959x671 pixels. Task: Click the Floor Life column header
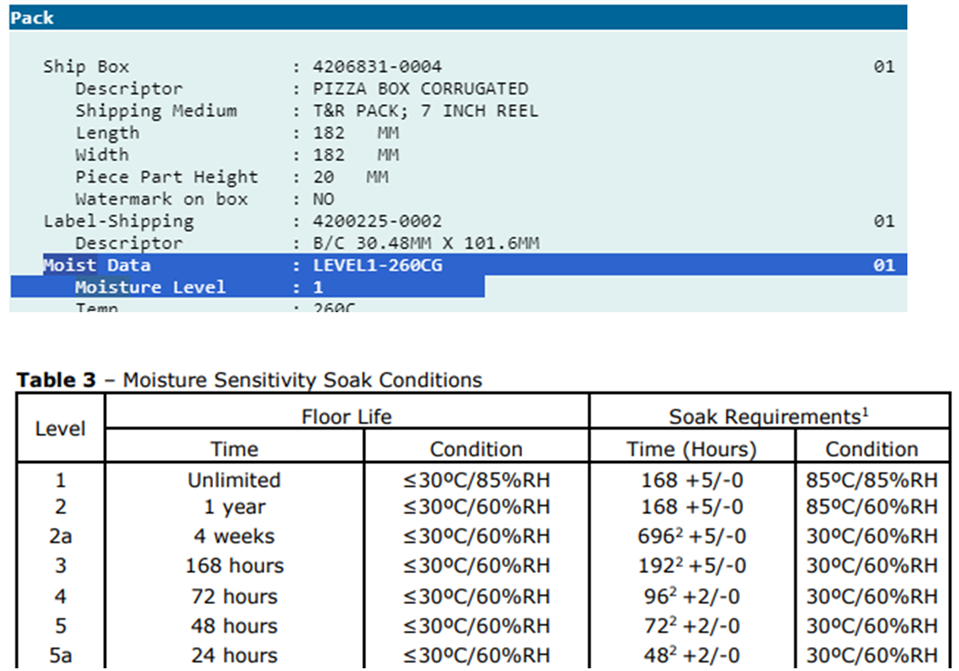coord(346,414)
